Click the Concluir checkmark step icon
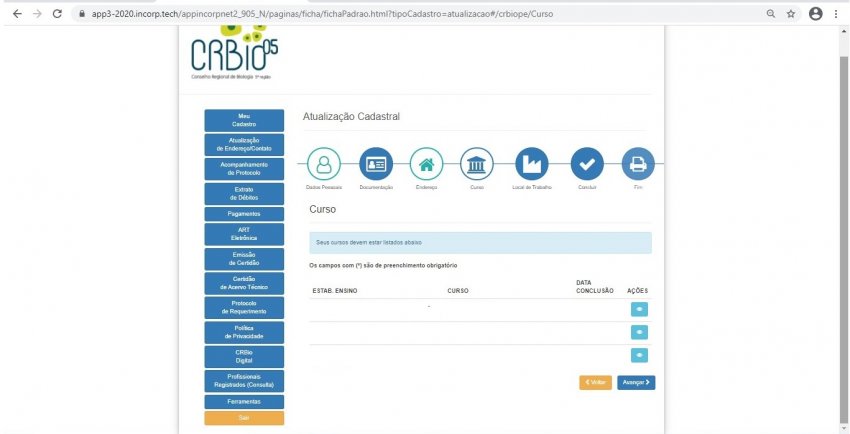This screenshot has height=434, width=850. pyautogui.click(x=587, y=164)
